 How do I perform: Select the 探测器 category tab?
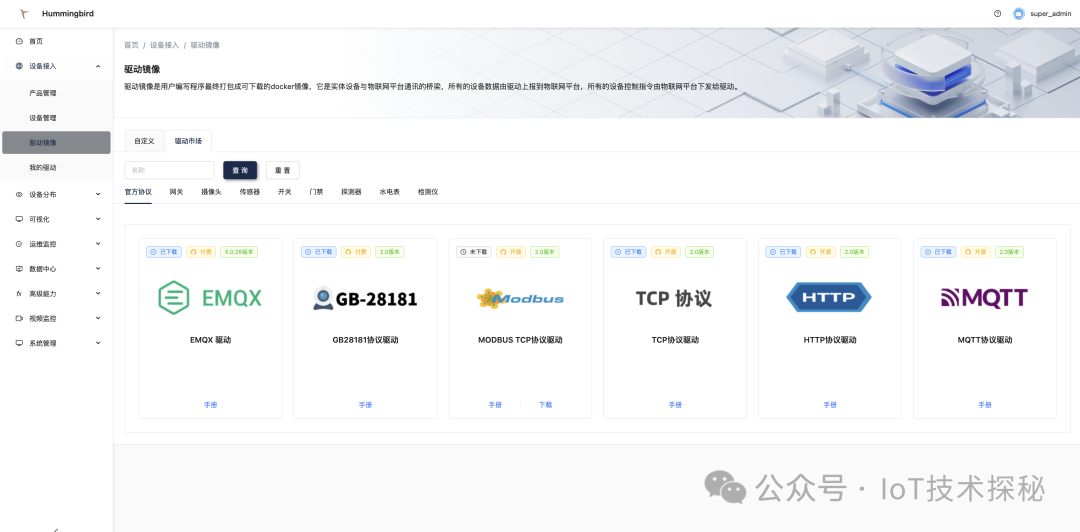click(351, 192)
